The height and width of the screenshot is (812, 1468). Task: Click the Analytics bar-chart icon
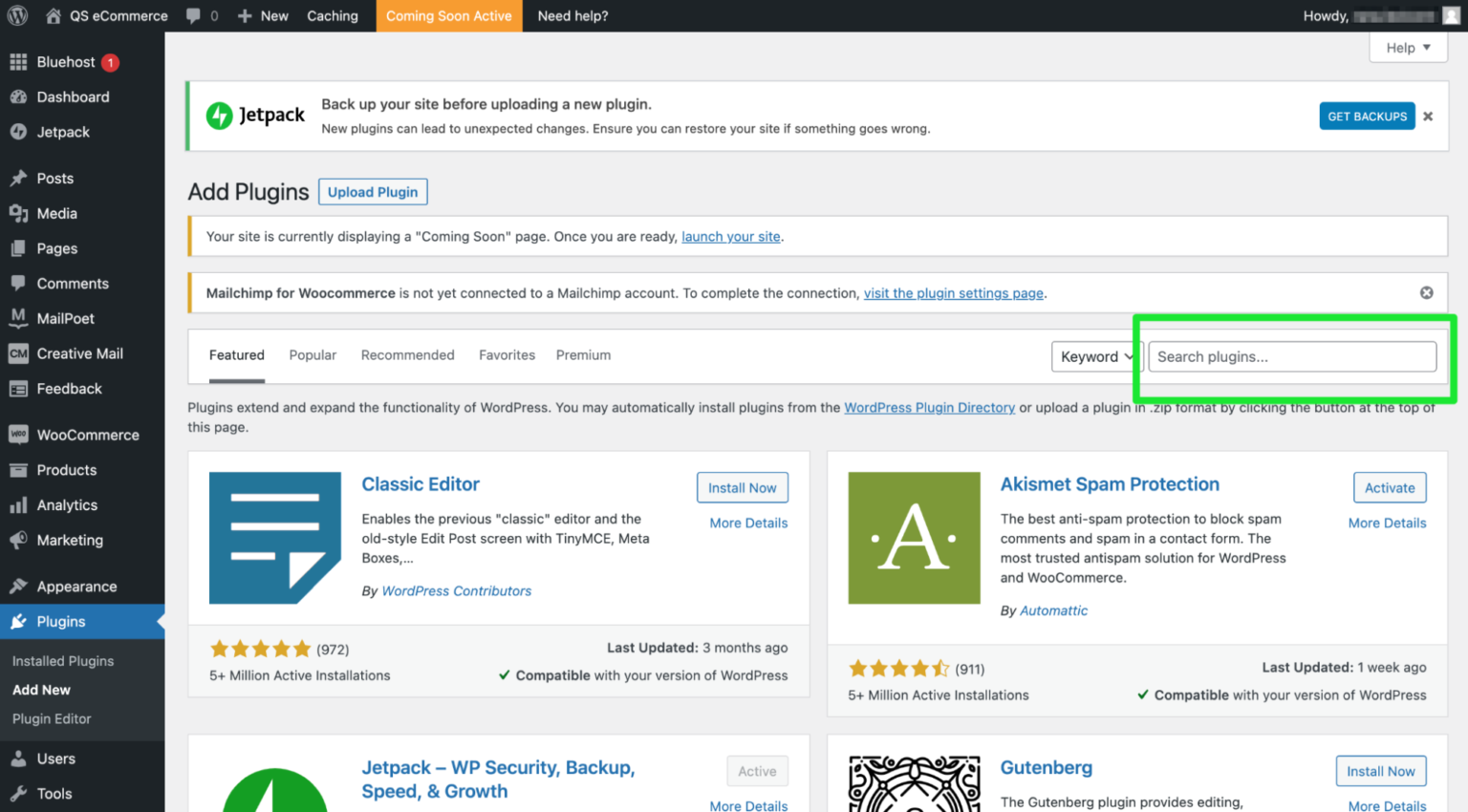point(19,504)
